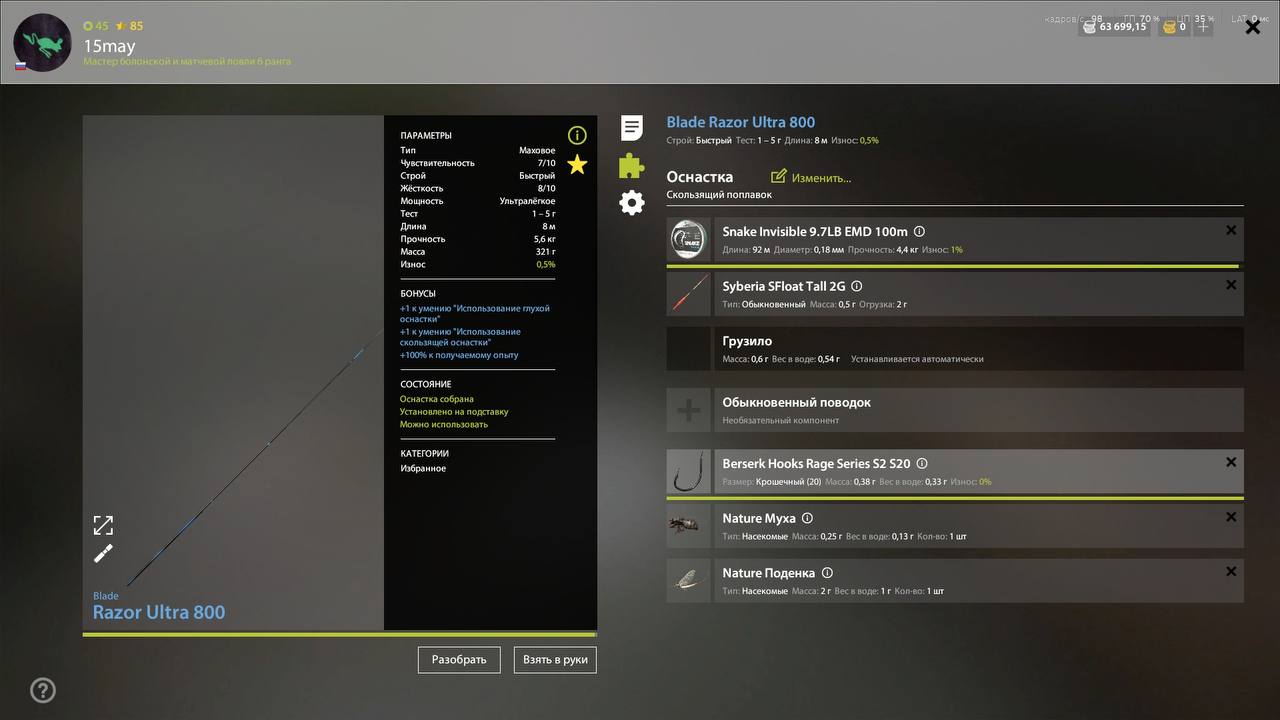
Task: Click the Nature Поденка item name
Action: [769, 573]
